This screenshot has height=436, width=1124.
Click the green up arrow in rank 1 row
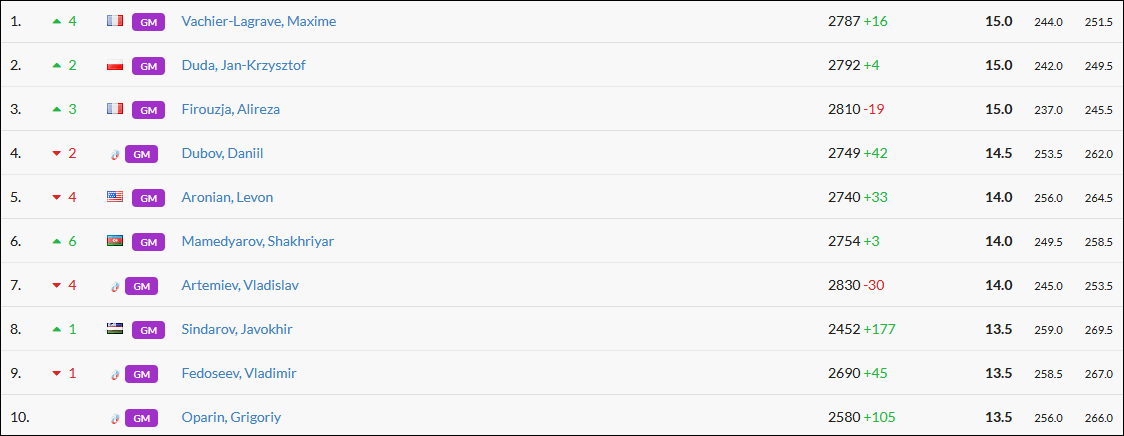coord(56,21)
